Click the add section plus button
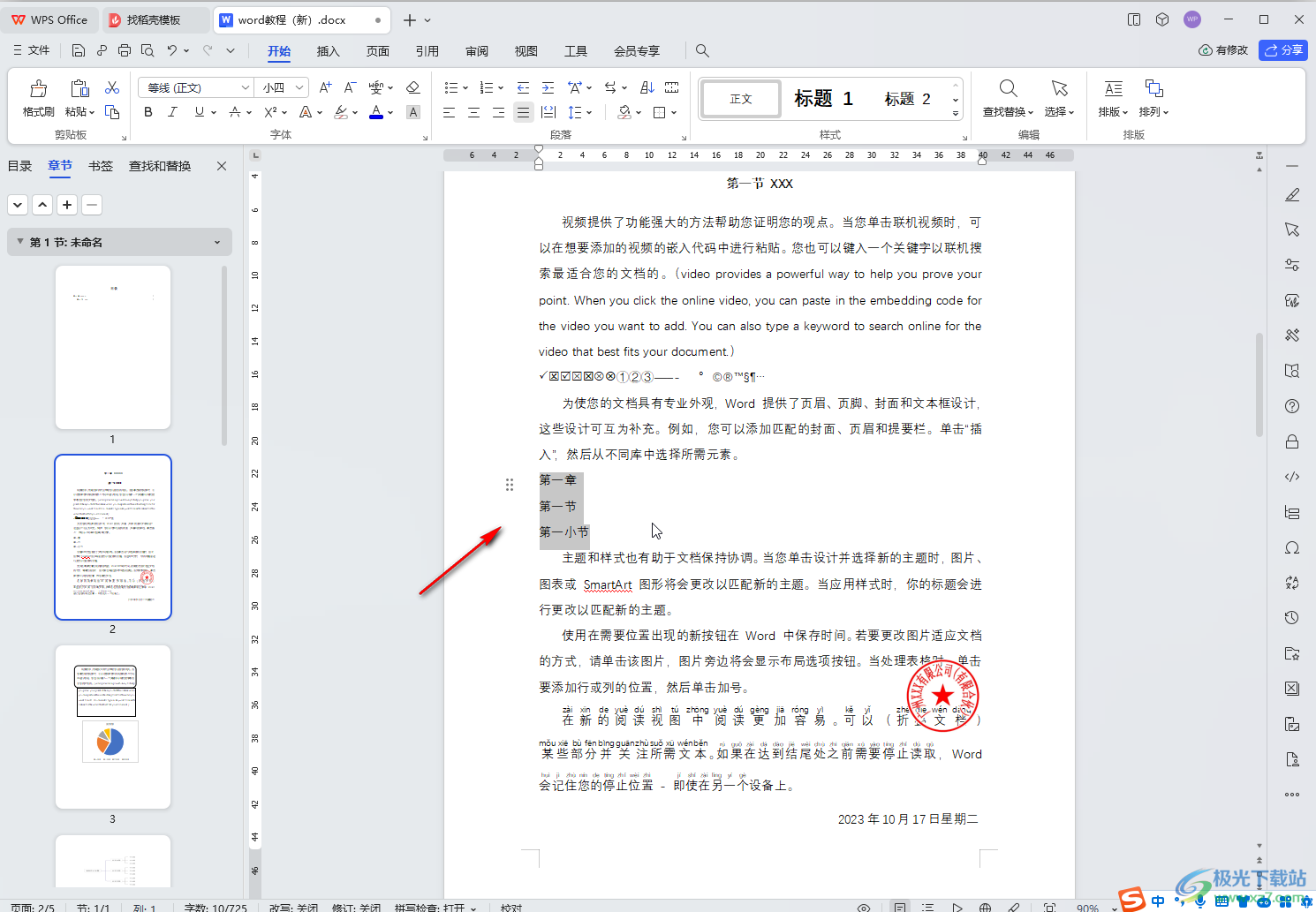1316x912 pixels. pos(67,205)
